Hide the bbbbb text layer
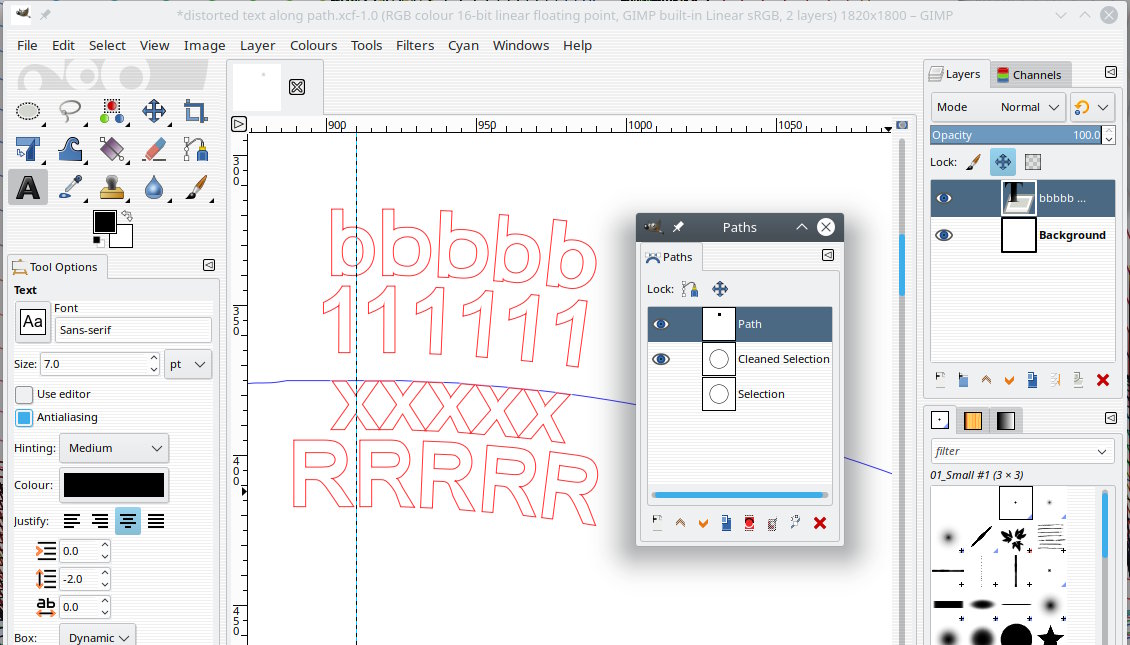This screenshot has width=1130, height=645. [943, 198]
